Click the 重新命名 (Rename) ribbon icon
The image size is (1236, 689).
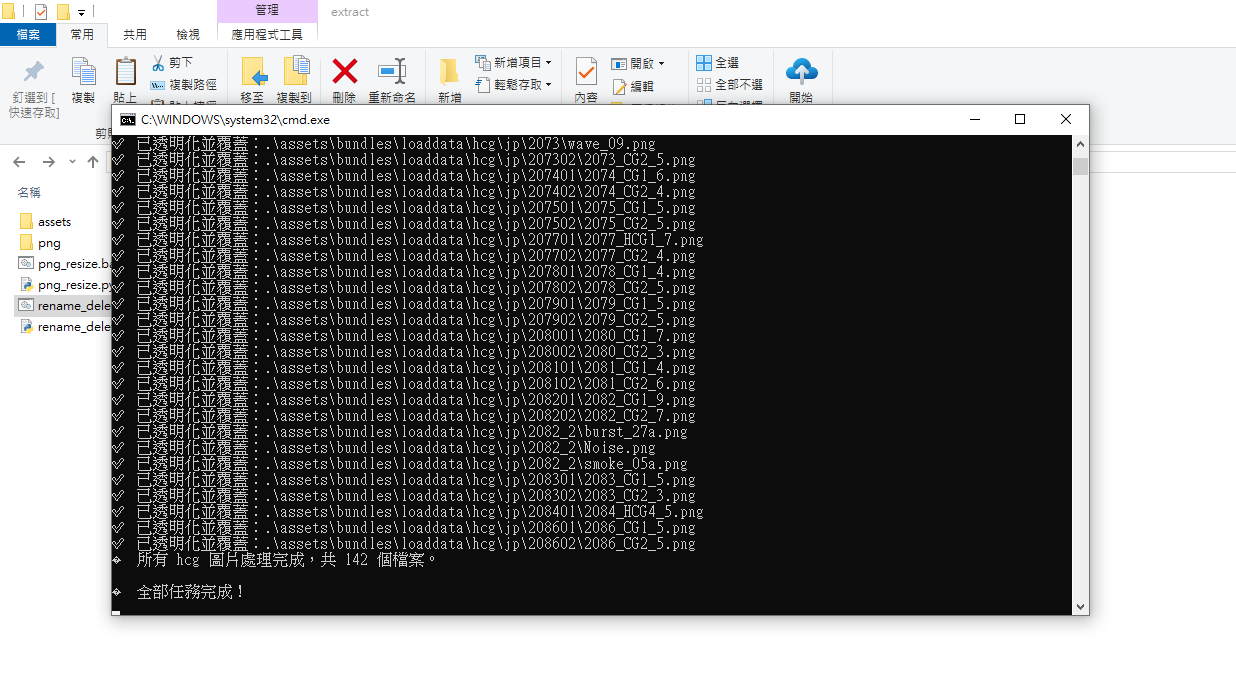coord(392,71)
